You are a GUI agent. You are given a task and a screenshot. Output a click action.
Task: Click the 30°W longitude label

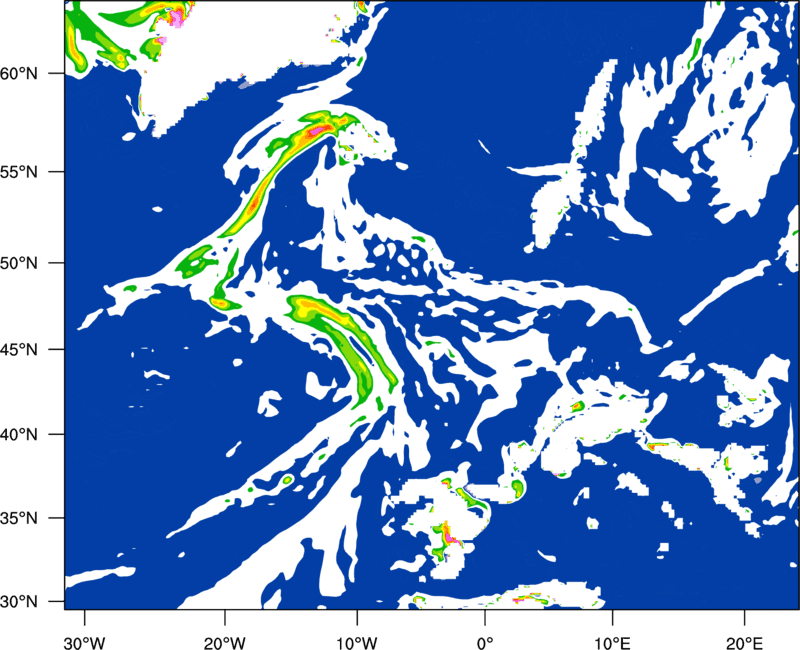point(84,642)
